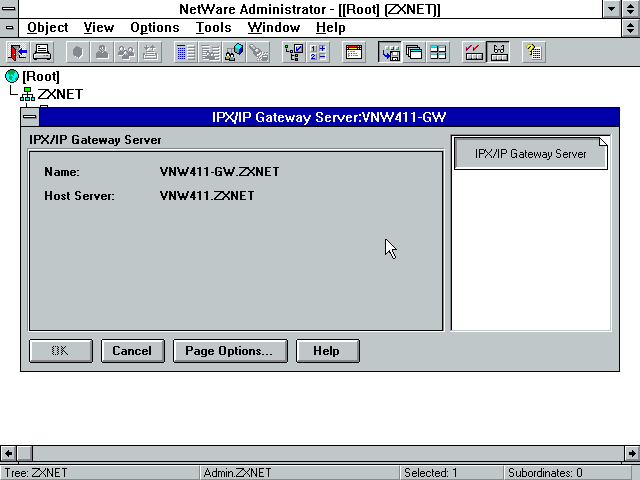
Task: Click the Print toolbar icon
Action: click(42, 52)
